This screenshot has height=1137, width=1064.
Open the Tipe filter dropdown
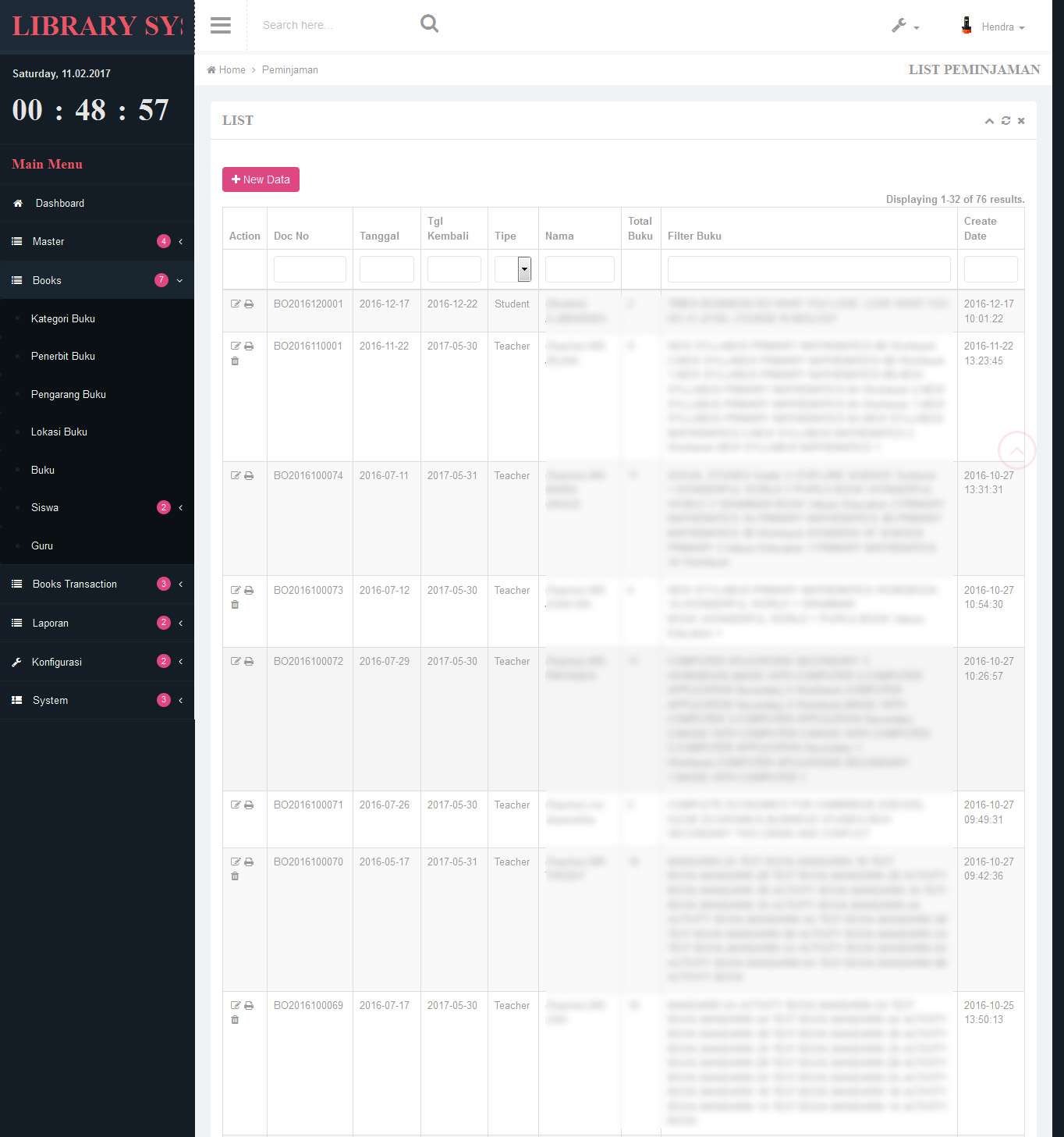[512, 269]
